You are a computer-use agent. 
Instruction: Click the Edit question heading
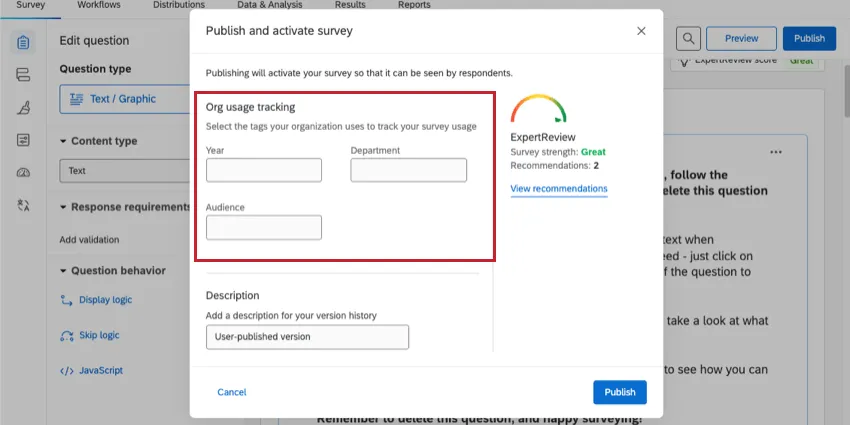(94, 41)
